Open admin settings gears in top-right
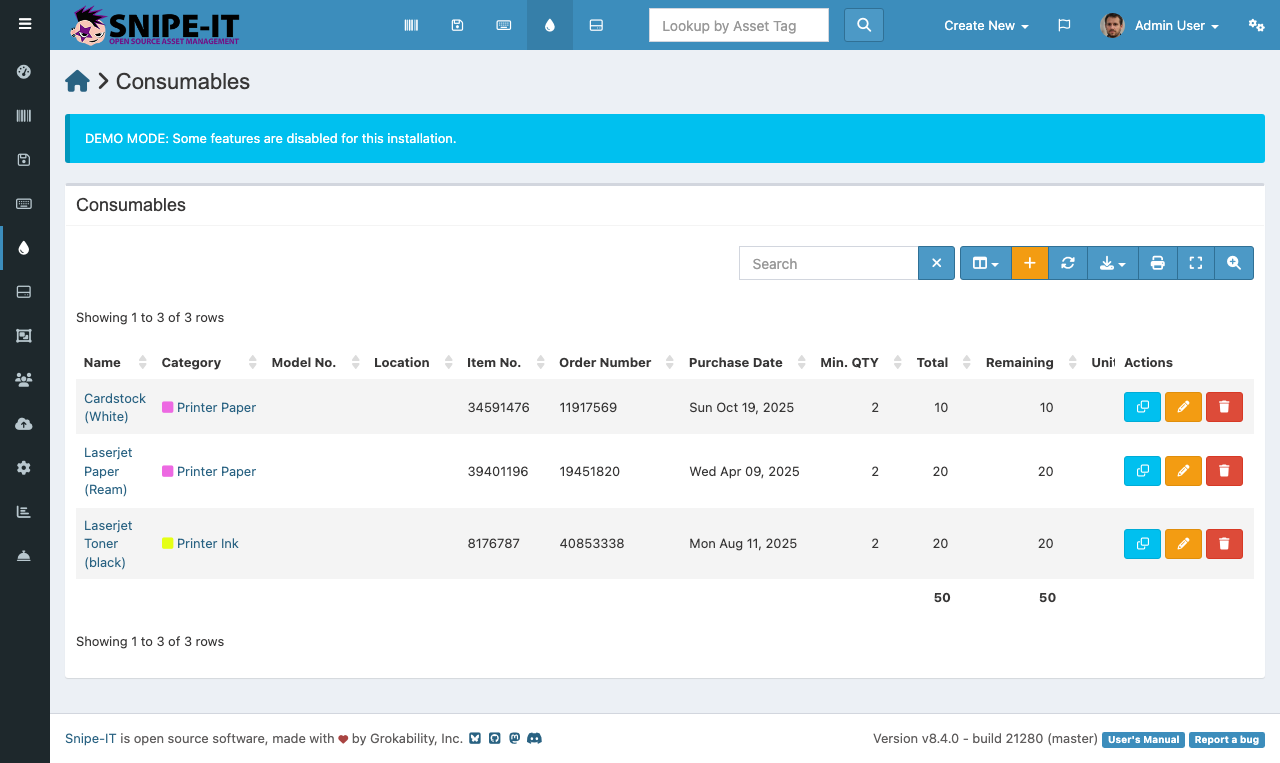The height and width of the screenshot is (763, 1280). (x=1257, y=25)
